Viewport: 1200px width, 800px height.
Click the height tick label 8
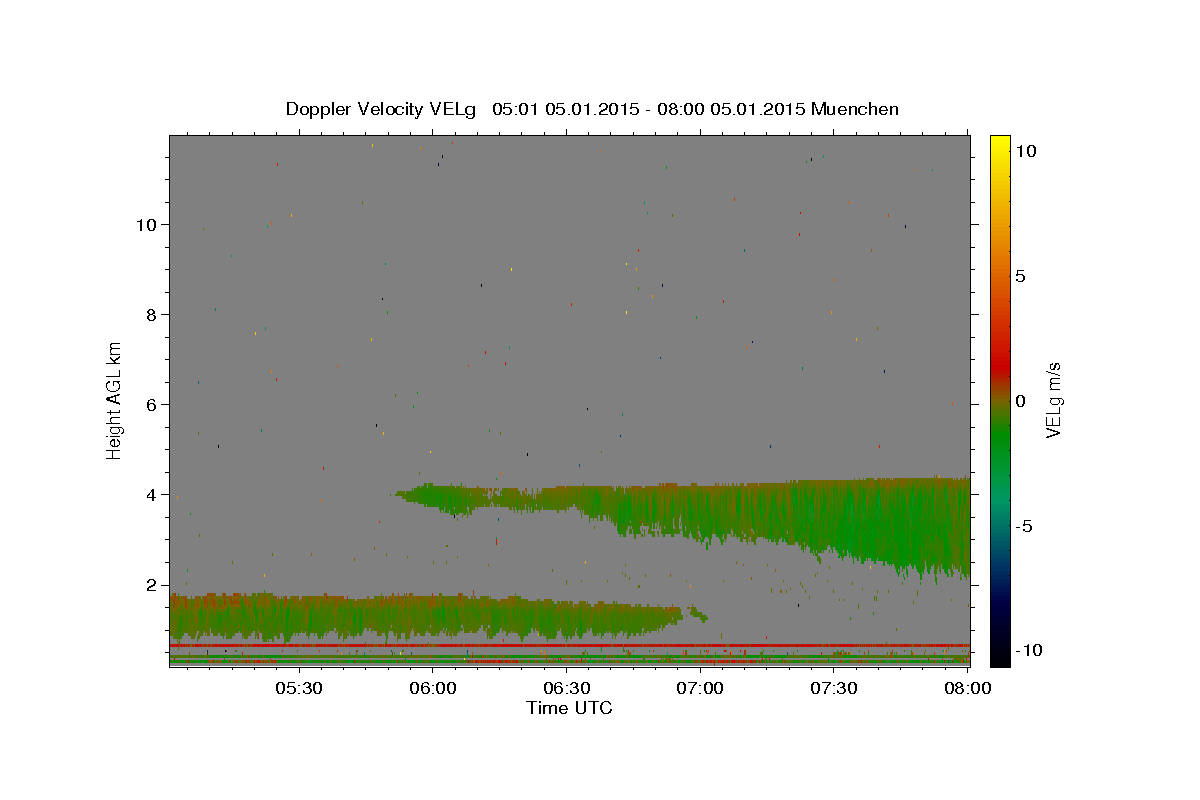[153, 315]
